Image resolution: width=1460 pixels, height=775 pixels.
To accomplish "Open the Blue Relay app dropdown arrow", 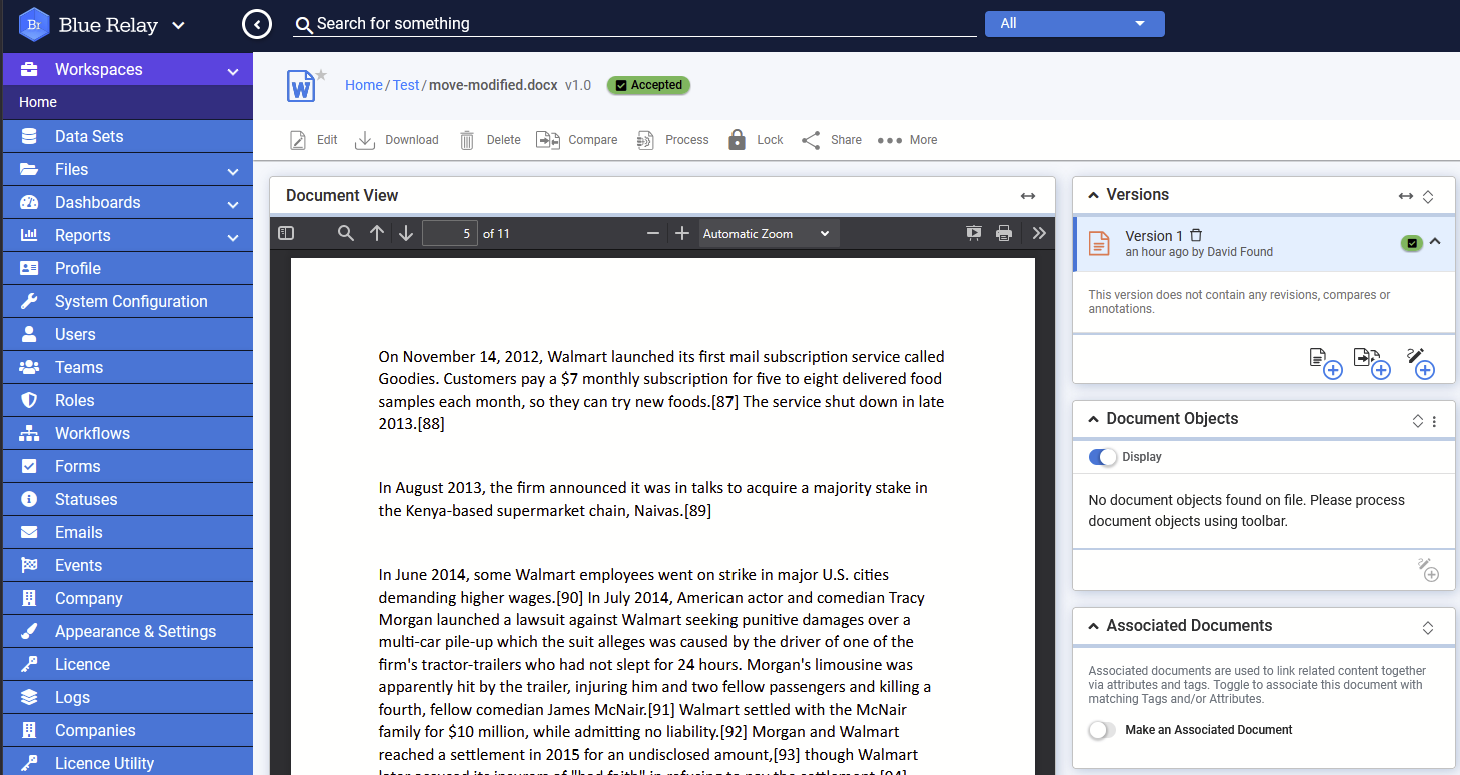I will click(x=179, y=26).
